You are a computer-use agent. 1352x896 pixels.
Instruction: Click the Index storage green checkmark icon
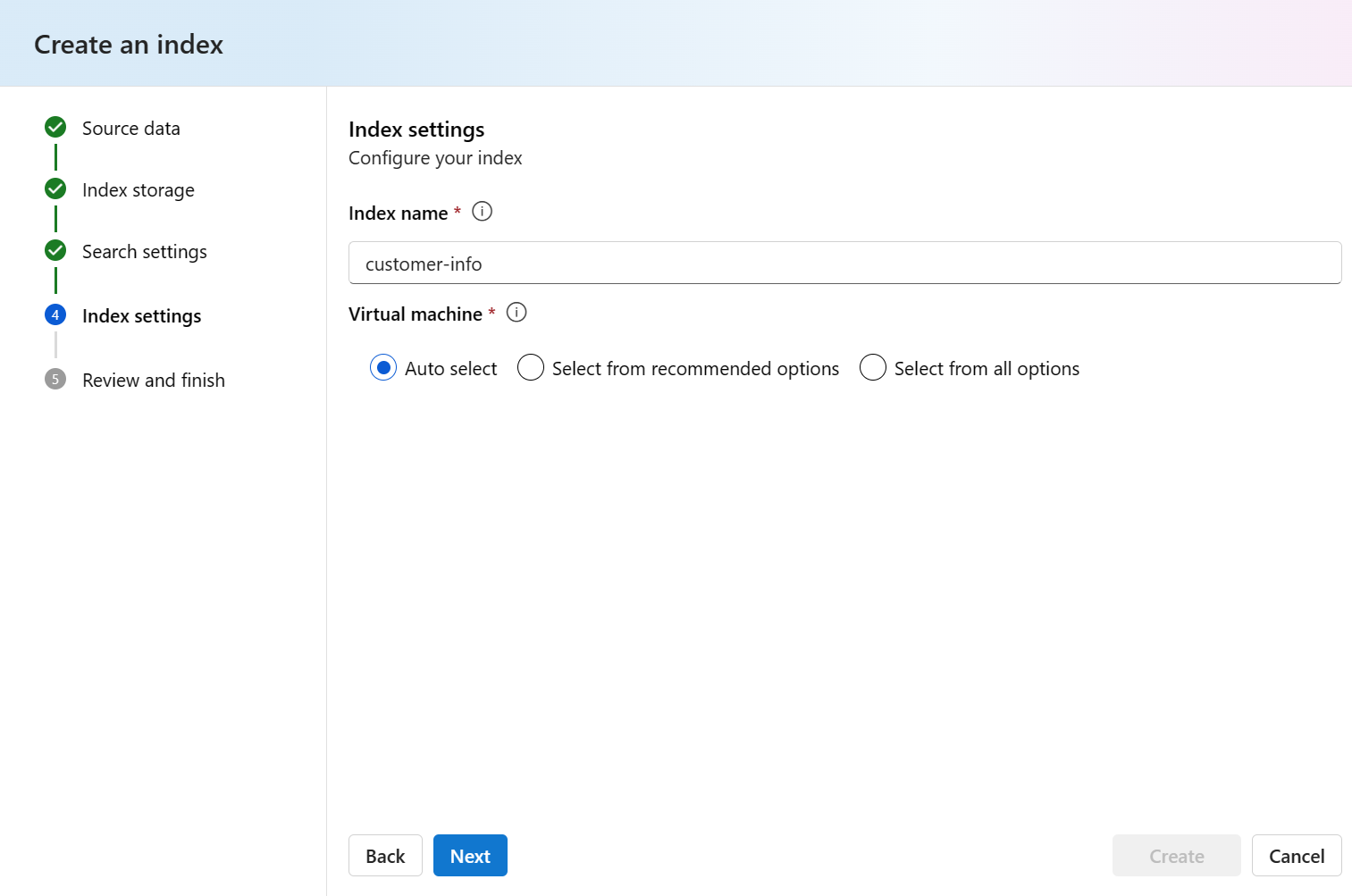coord(55,188)
